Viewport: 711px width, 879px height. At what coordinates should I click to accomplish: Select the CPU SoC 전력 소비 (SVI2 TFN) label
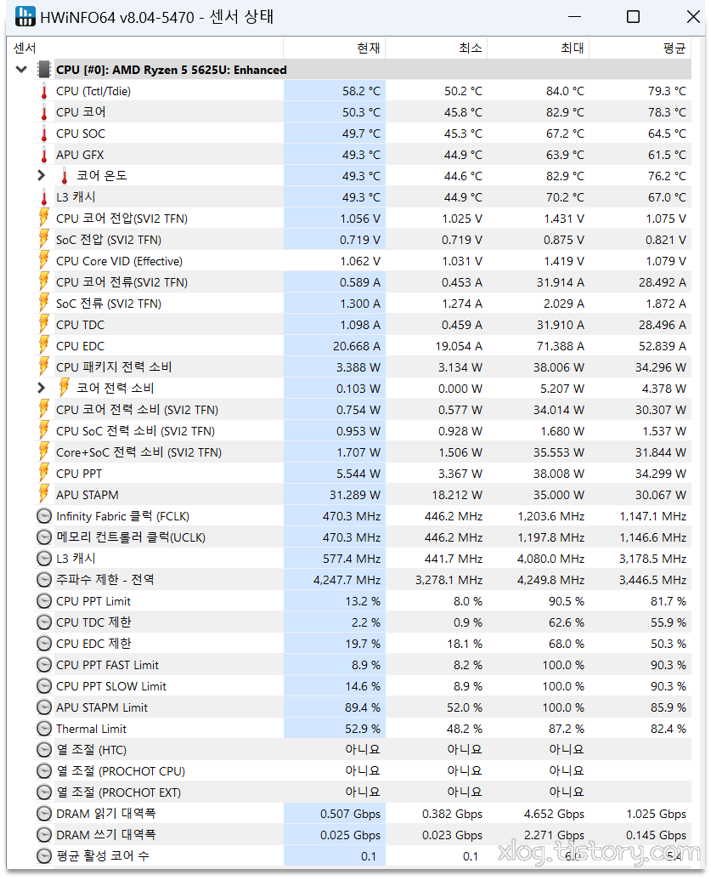[x=135, y=431]
